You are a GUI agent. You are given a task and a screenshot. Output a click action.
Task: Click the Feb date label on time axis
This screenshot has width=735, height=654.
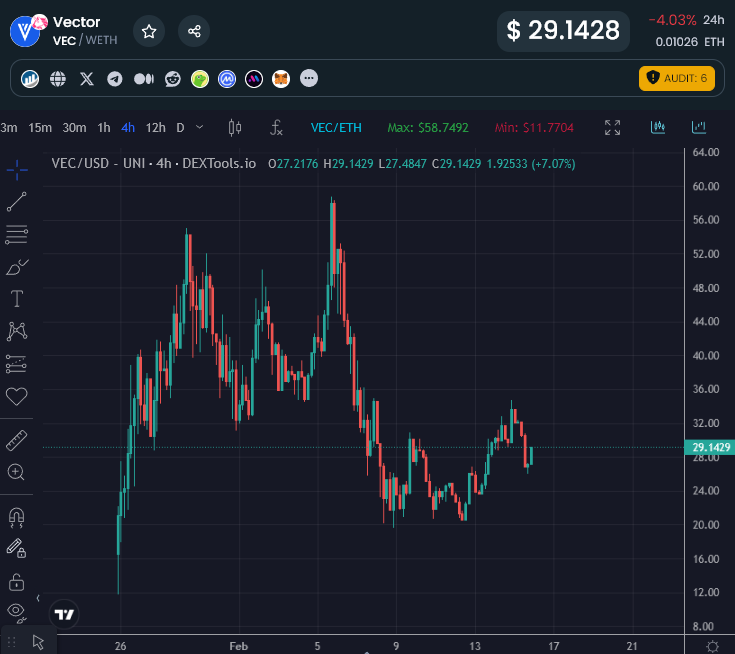pyautogui.click(x=239, y=646)
